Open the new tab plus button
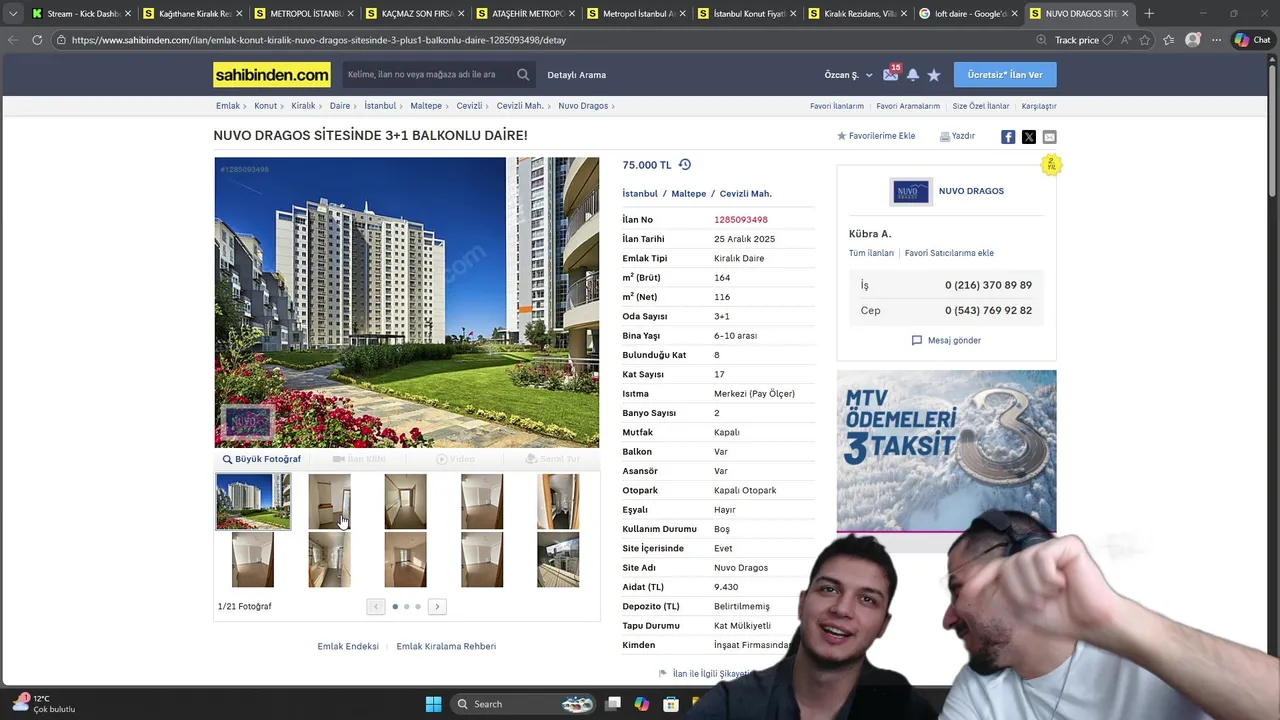 pos(1149,14)
